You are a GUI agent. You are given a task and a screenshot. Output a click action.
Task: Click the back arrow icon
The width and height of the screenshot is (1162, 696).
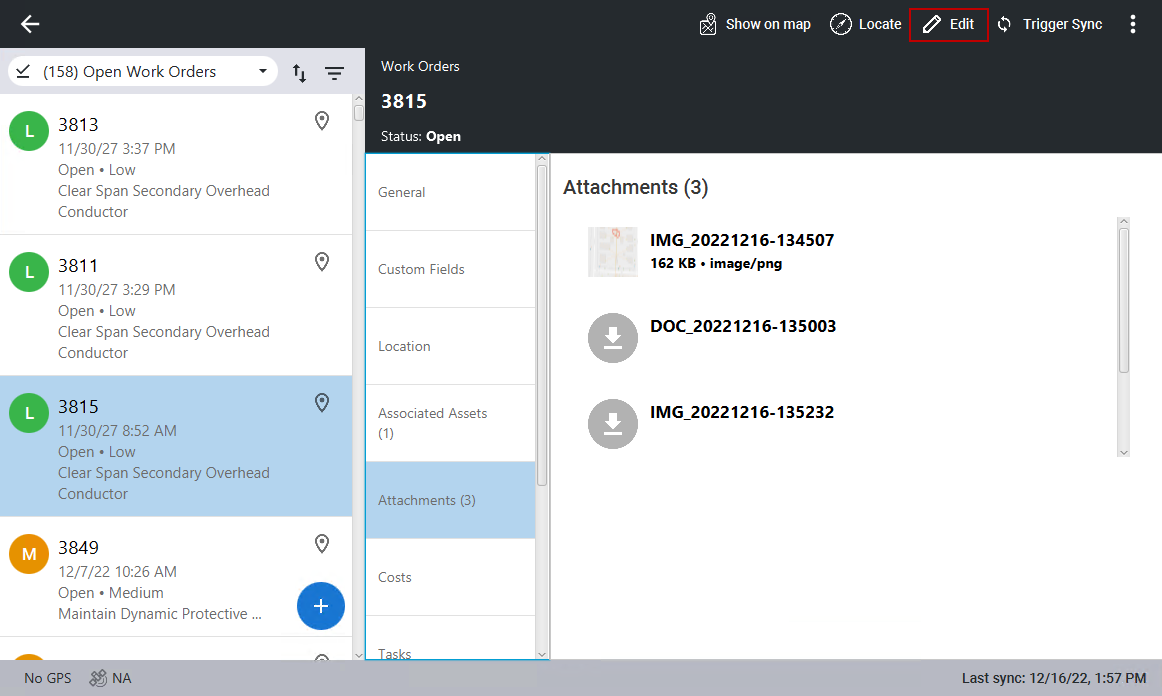30,24
